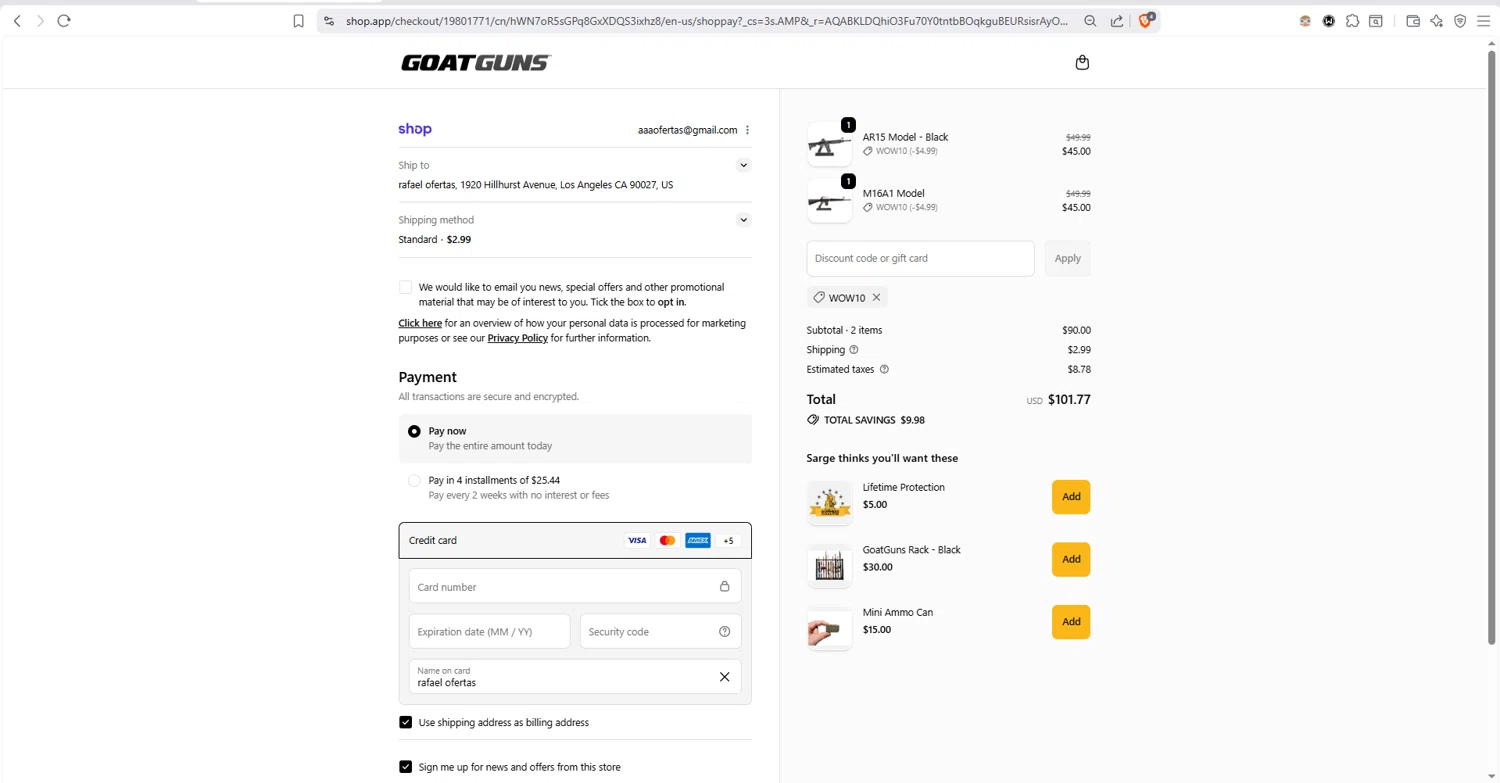This screenshot has width=1500, height=783.
Task: Click the three-dot menu beside the email
Action: click(747, 130)
